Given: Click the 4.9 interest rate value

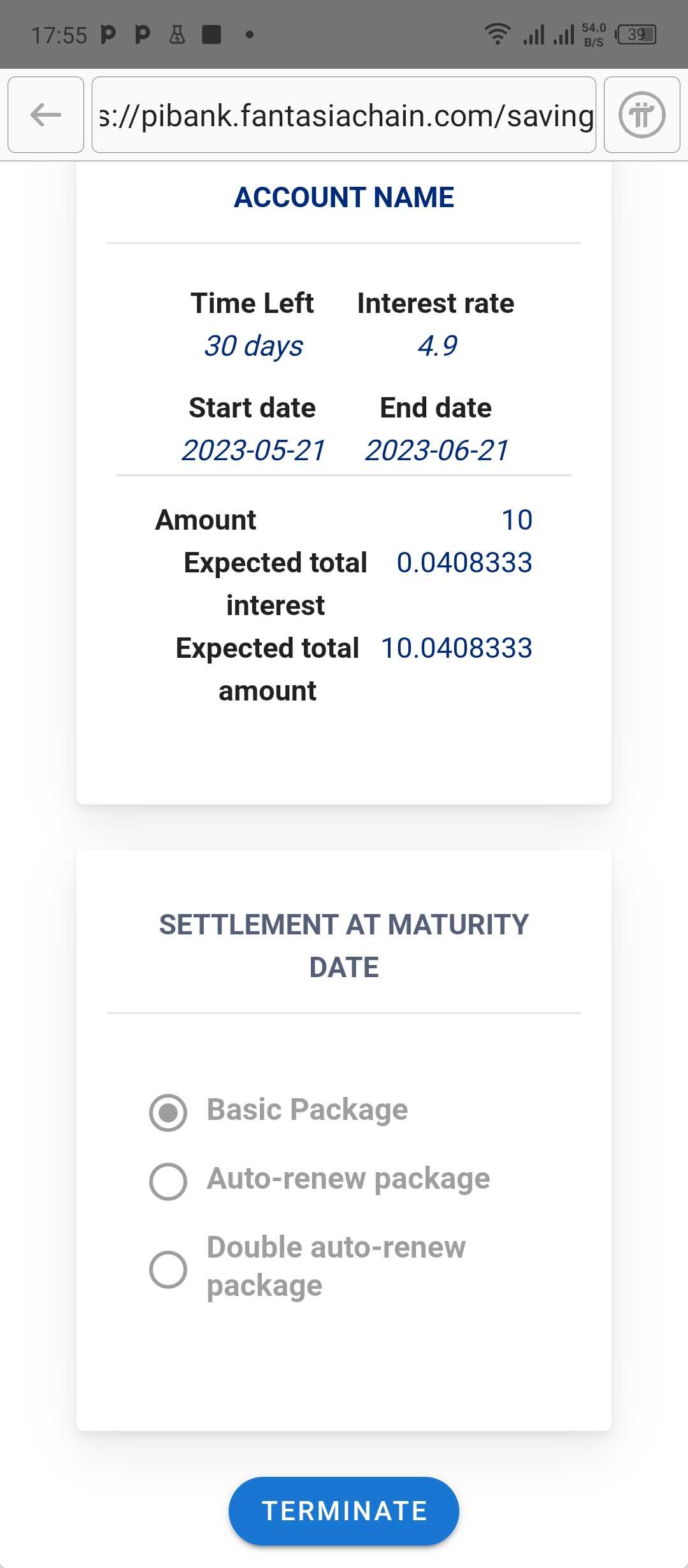Looking at the screenshot, I should click(x=437, y=346).
